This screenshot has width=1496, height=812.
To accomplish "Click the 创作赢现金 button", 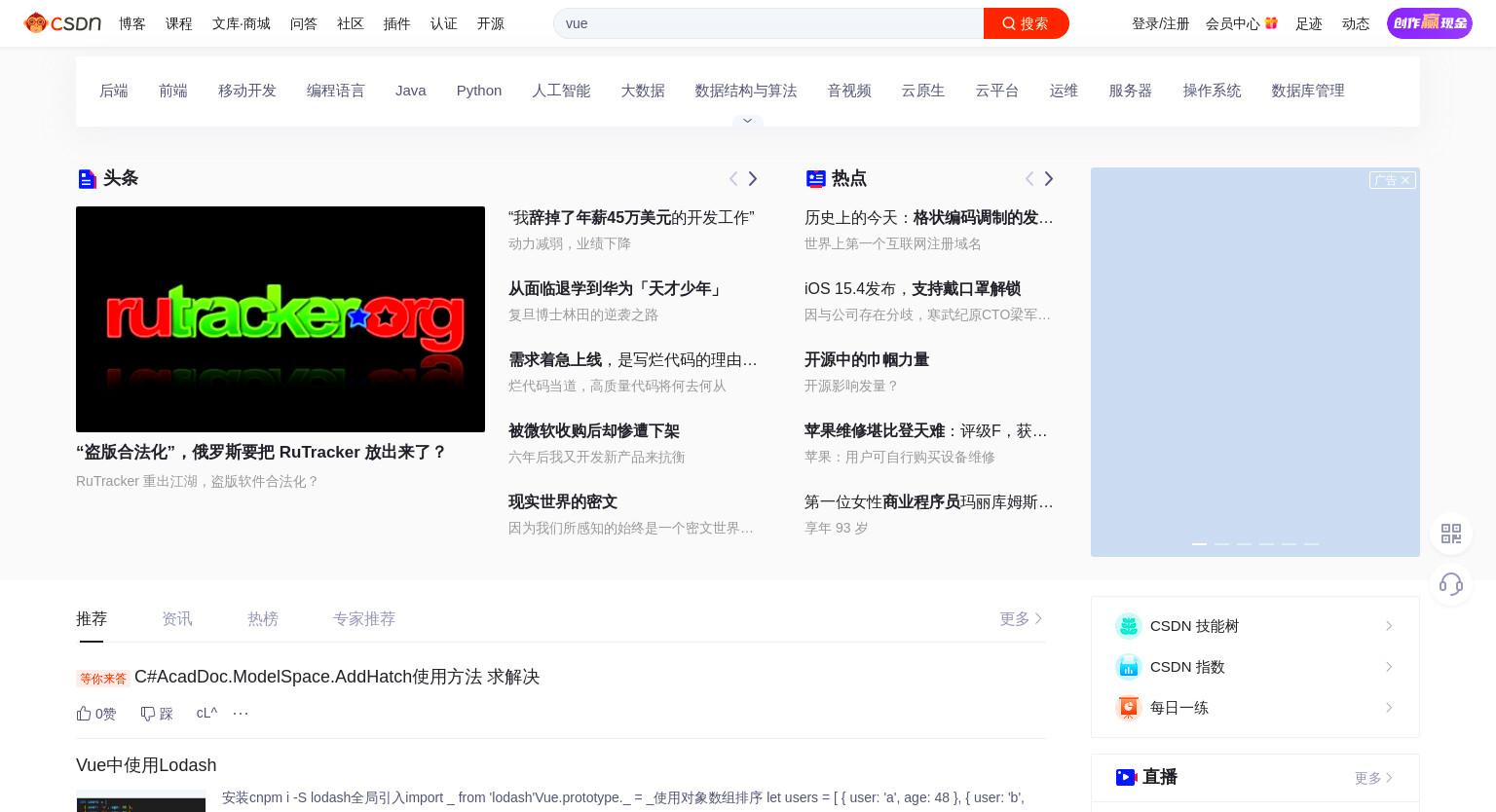I will (1430, 22).
